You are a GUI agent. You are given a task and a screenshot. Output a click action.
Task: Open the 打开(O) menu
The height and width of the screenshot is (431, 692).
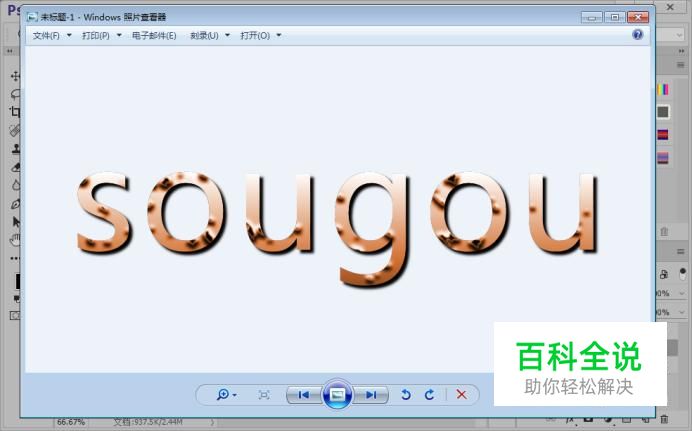(255, 36)
